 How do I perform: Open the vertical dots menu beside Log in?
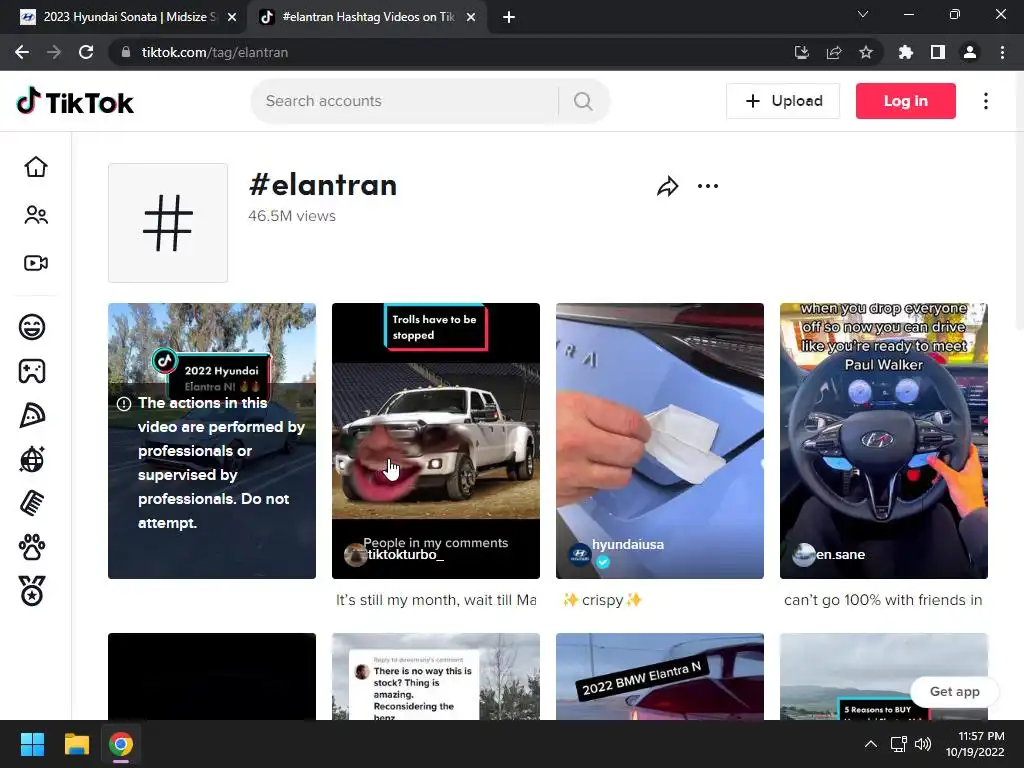pos(986,101)
